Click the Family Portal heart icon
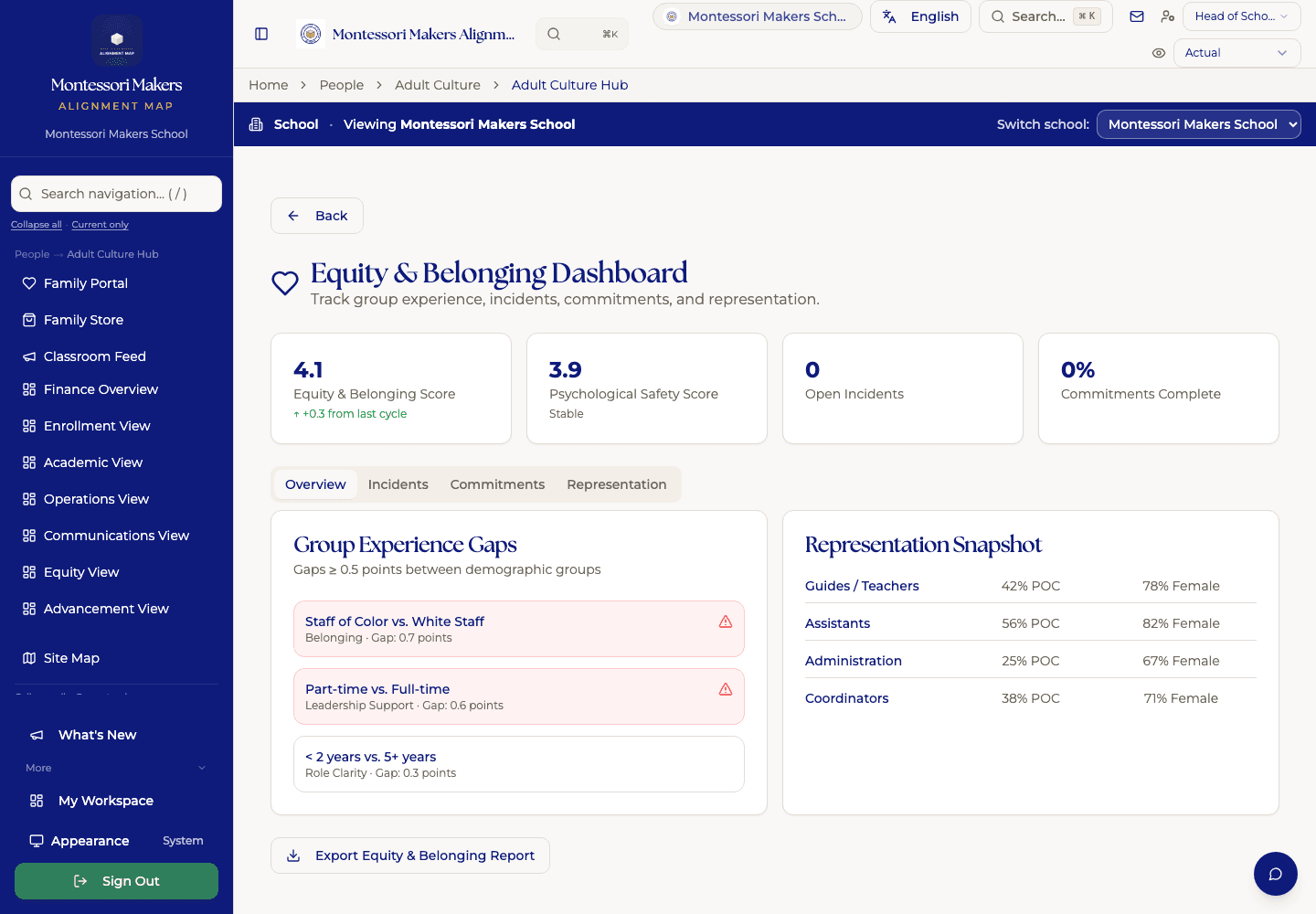This screenshot has height=914, width=1316. click(x=29, y=283)
